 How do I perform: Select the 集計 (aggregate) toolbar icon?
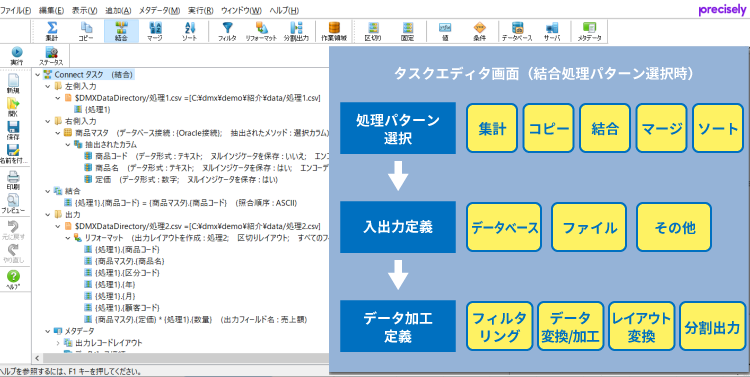coord(52,31)
